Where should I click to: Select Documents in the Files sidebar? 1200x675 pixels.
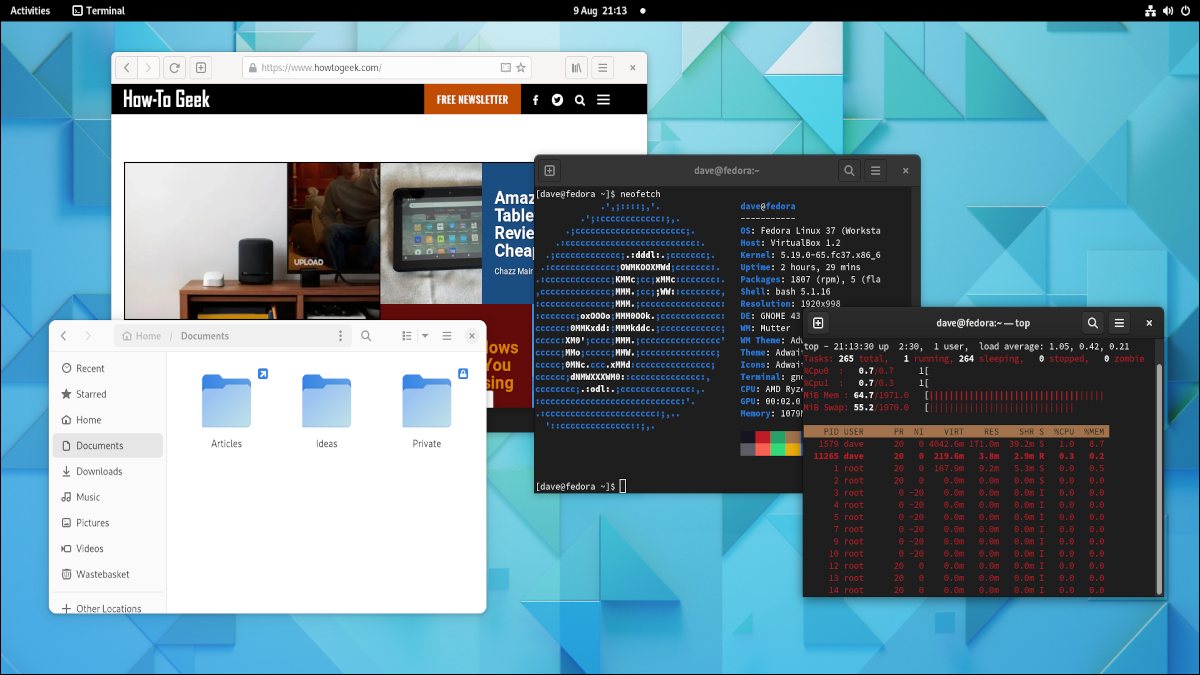(x=108, y=445)
